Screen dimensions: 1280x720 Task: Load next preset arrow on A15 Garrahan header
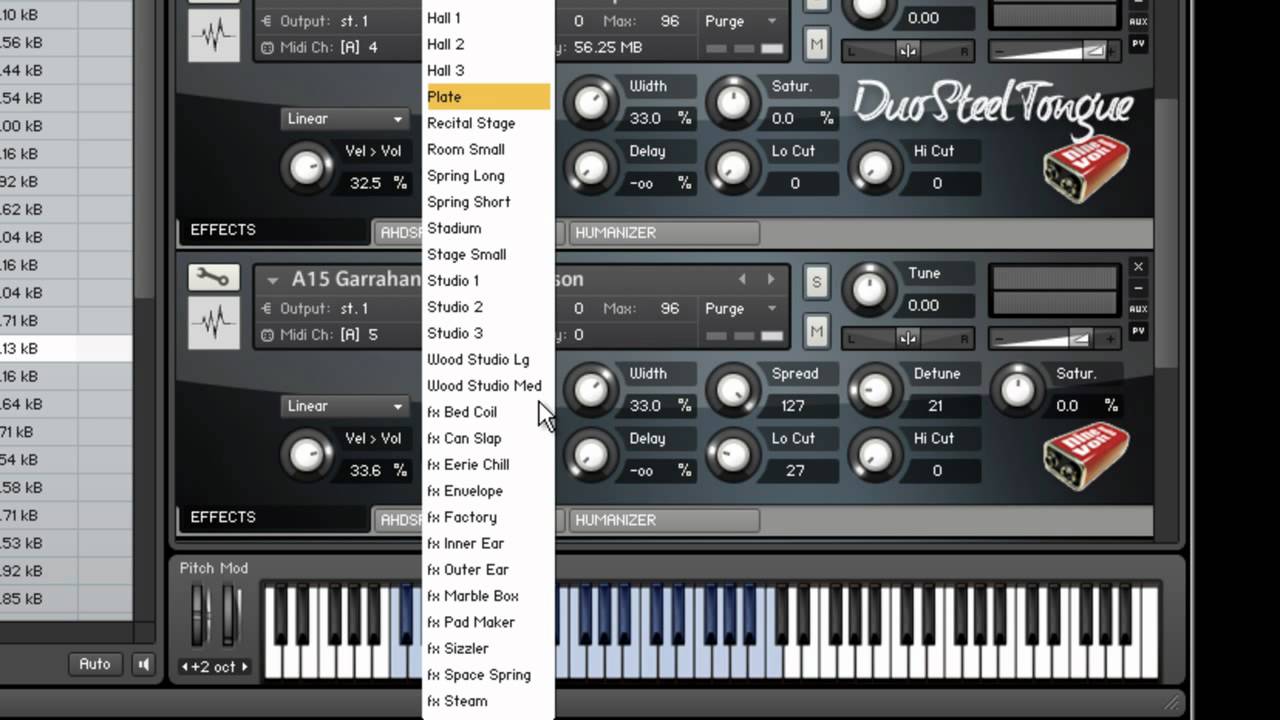click(770, 279)
